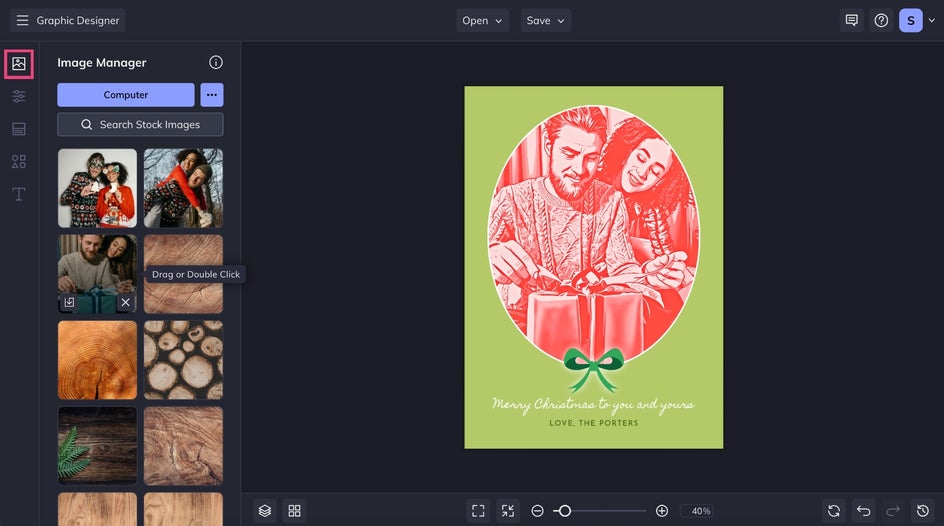The image size is (944, 526).
Task: Select cracked wood grain thumbnail beside fern
Action: pos(183,446)
